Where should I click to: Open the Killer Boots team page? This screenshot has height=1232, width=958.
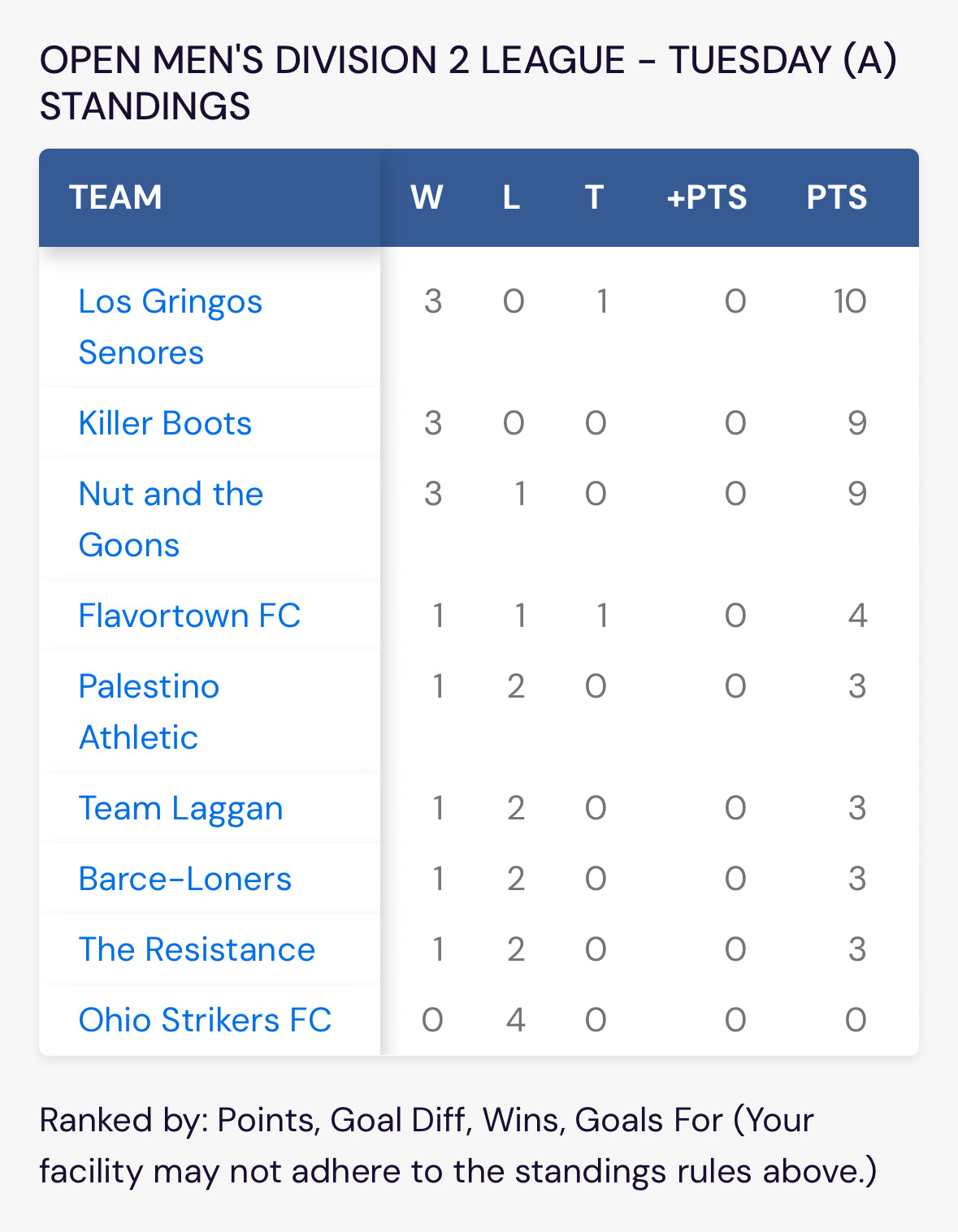pos(165,423)
